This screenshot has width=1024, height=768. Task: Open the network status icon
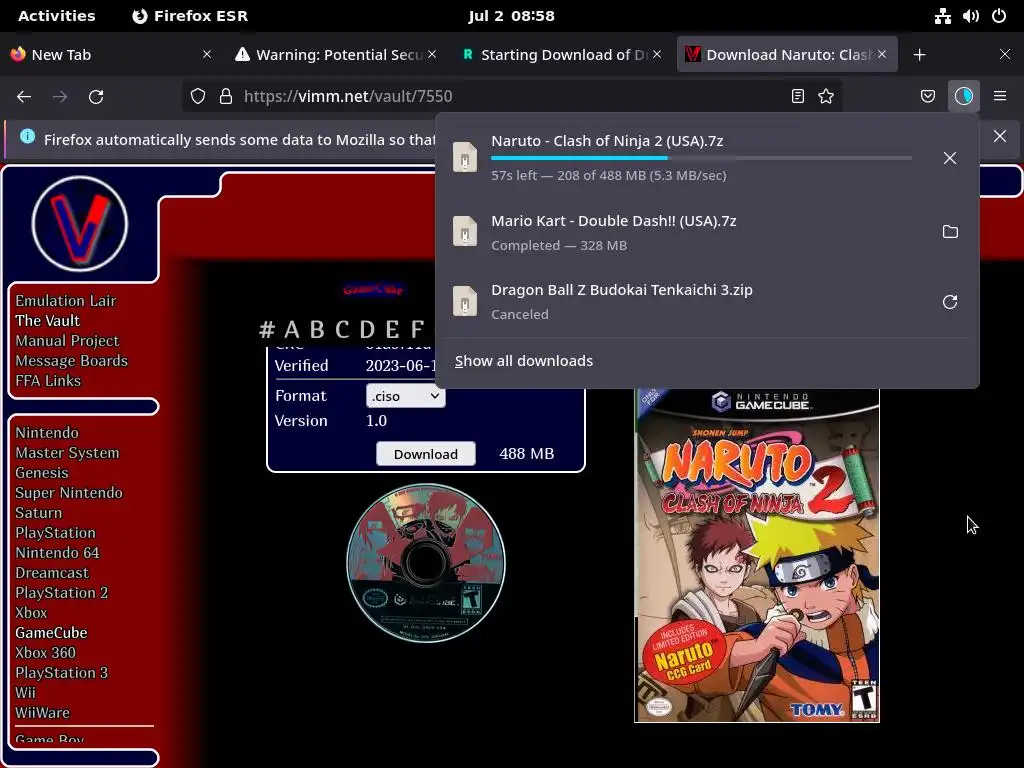[x=942, y=16]
